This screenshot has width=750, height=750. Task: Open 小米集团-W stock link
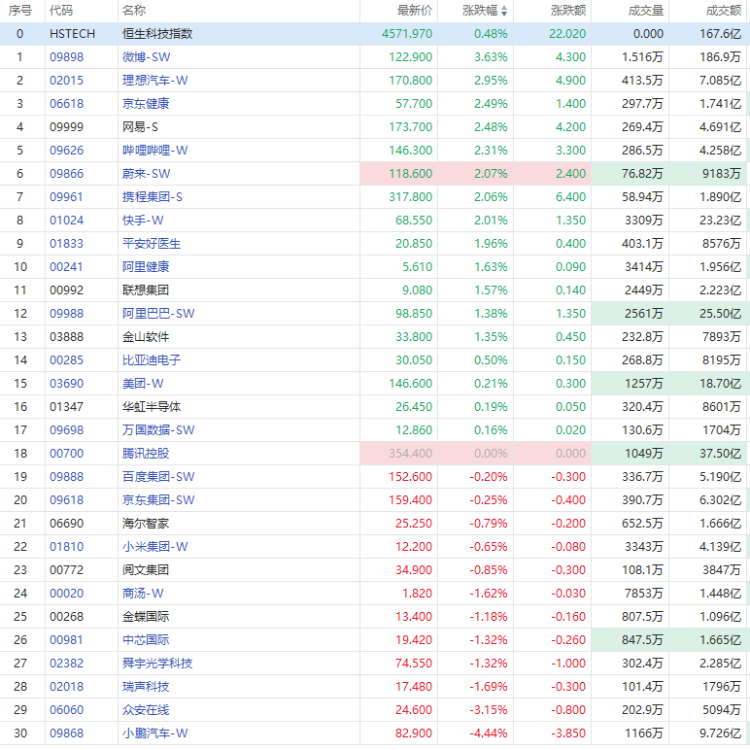155,547
